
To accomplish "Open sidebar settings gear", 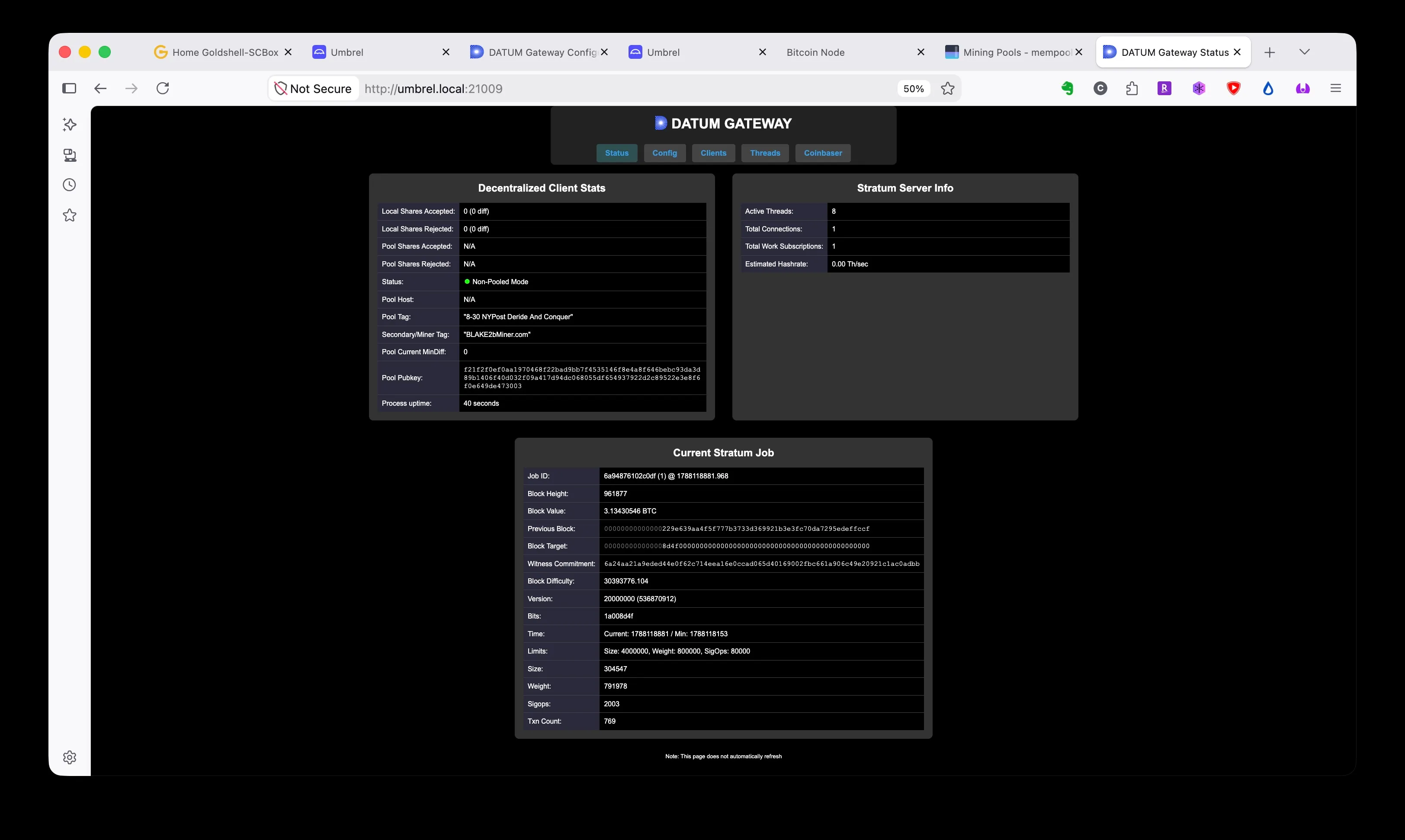I will tap(70, 757).
